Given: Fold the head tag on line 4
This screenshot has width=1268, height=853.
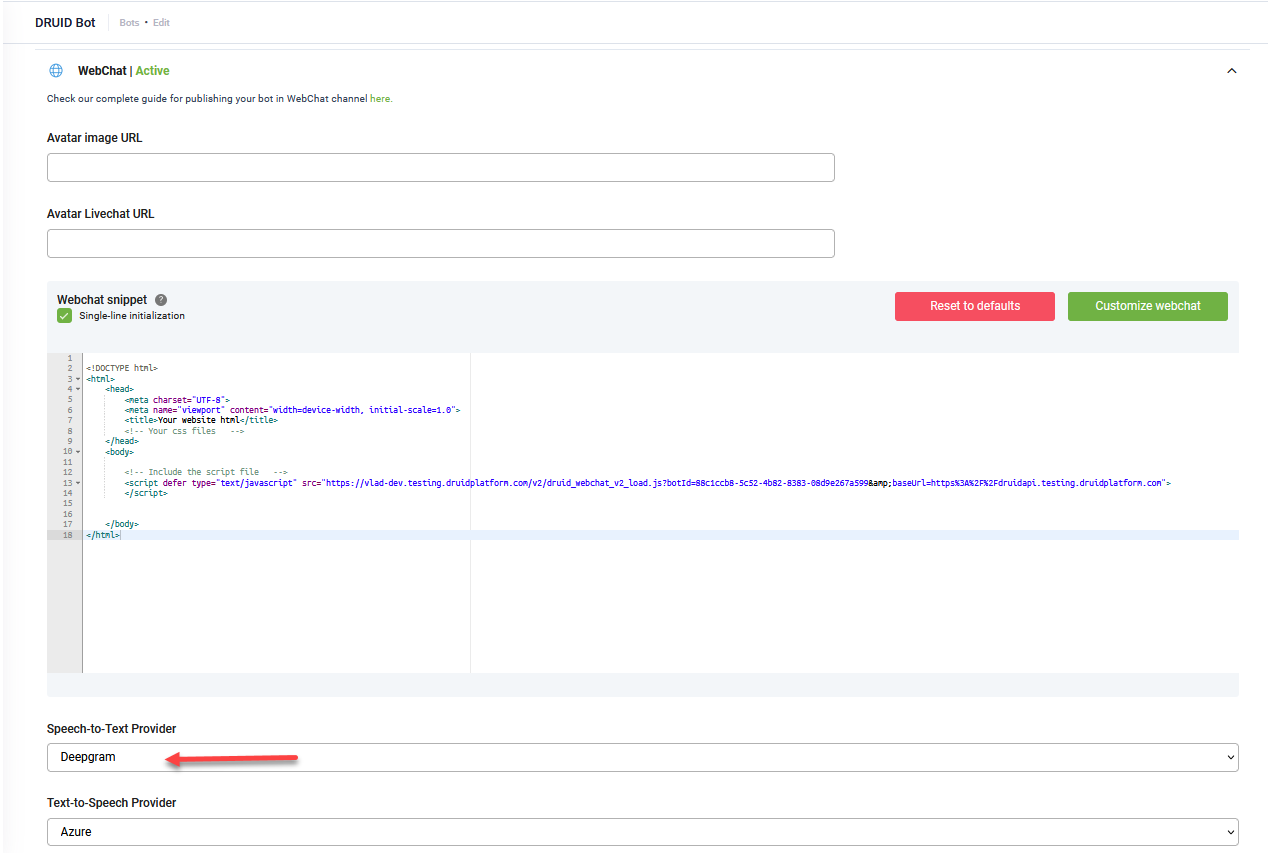Looking at the screenshot, I should coord(77,389).
